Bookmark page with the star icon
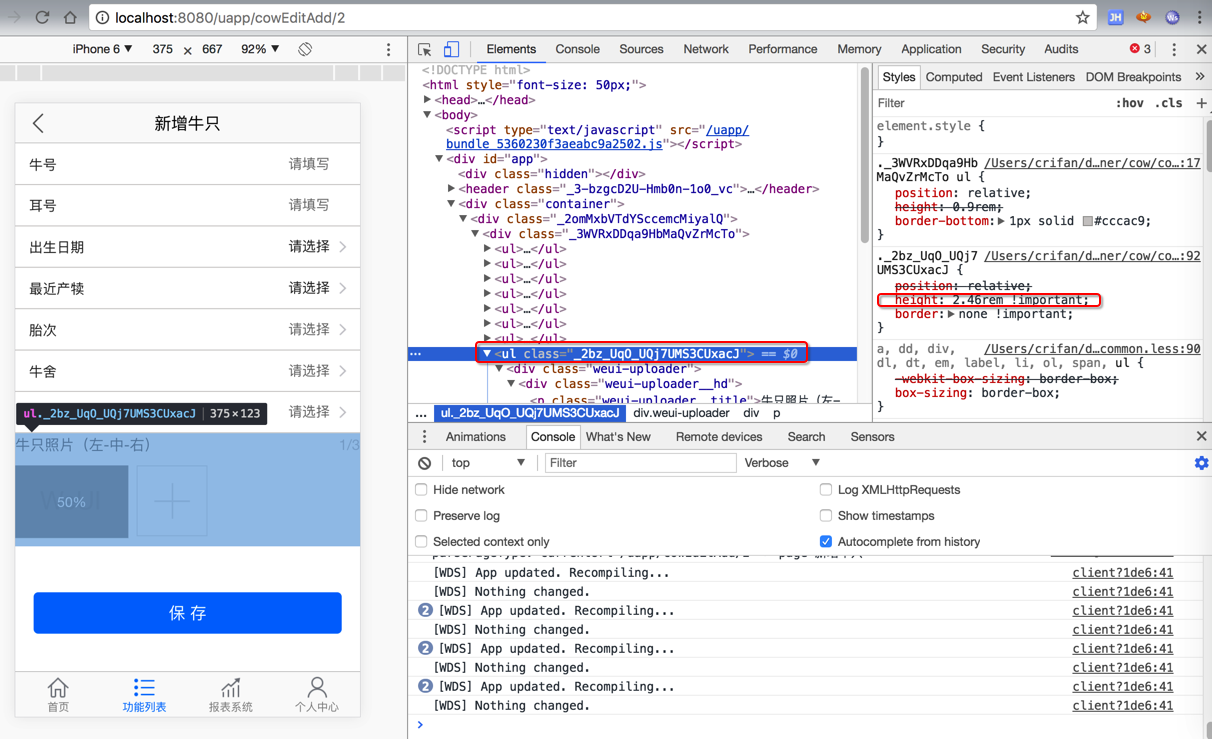Screen dimensions: 1212x740 click(x=1083, y=17)
